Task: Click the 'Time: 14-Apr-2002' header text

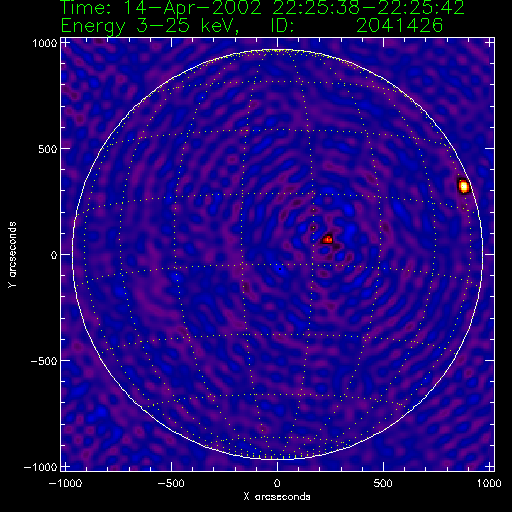Action: (x=161, y=8)
